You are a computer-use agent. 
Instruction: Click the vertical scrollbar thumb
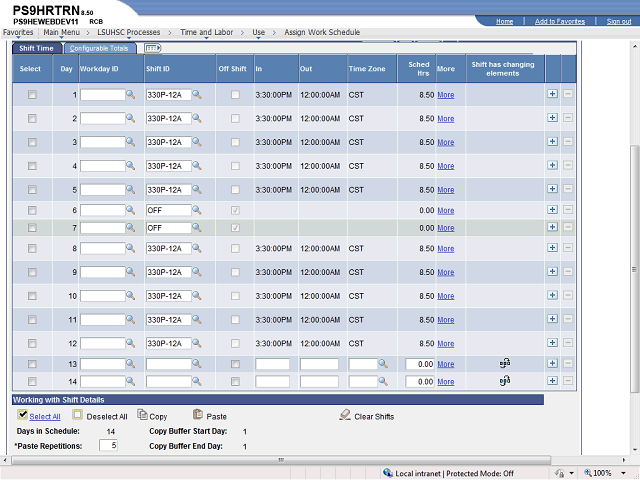[x=634, y=269]
